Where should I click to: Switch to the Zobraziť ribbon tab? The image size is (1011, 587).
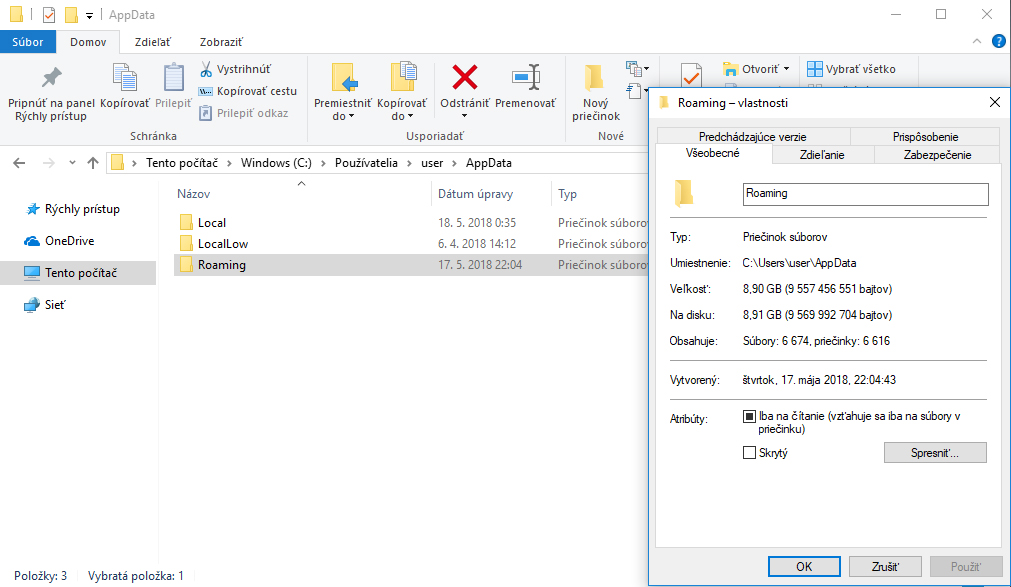(x=221, y=42)
